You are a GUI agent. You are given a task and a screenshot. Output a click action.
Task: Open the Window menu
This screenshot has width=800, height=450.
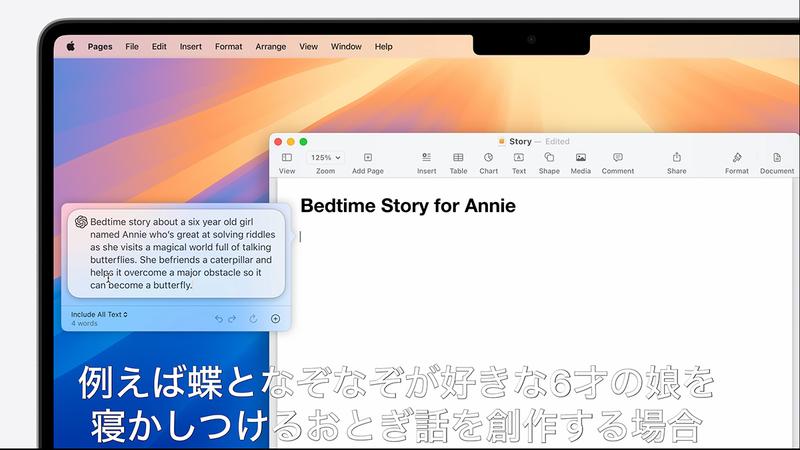tap(346, 46)
